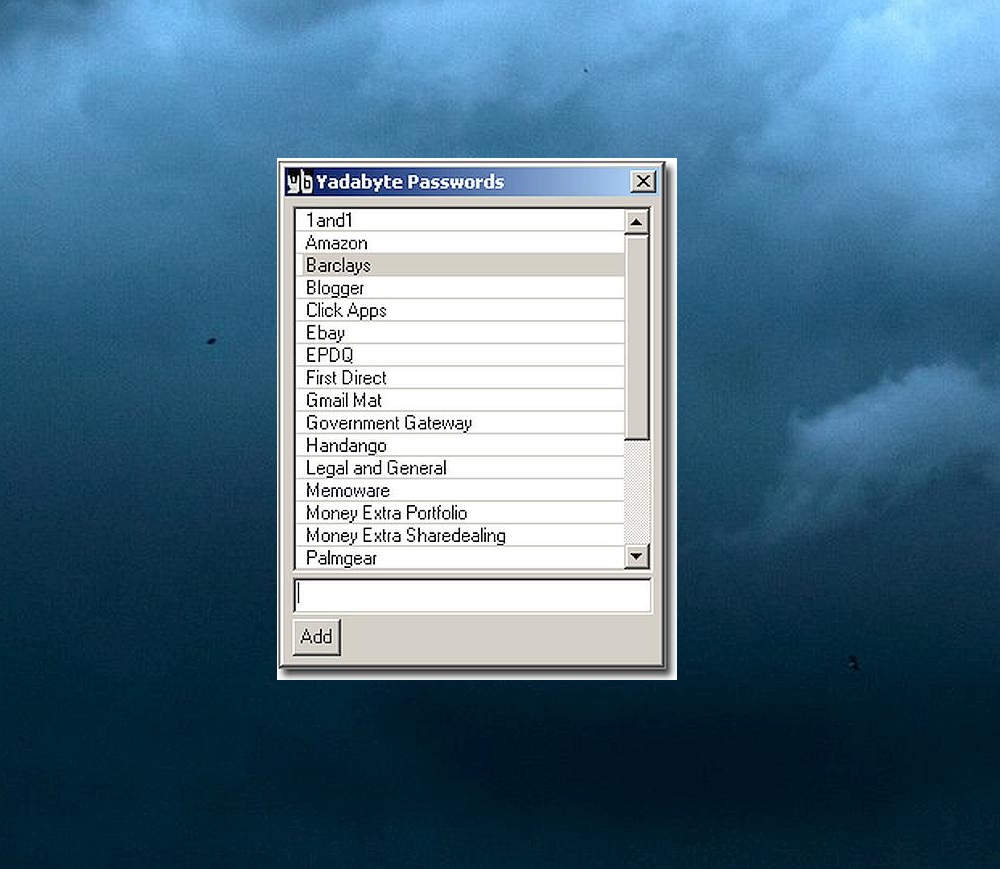Click the password list scrollbar thumb
1000x869 pixels.
(x=636, y=337)
